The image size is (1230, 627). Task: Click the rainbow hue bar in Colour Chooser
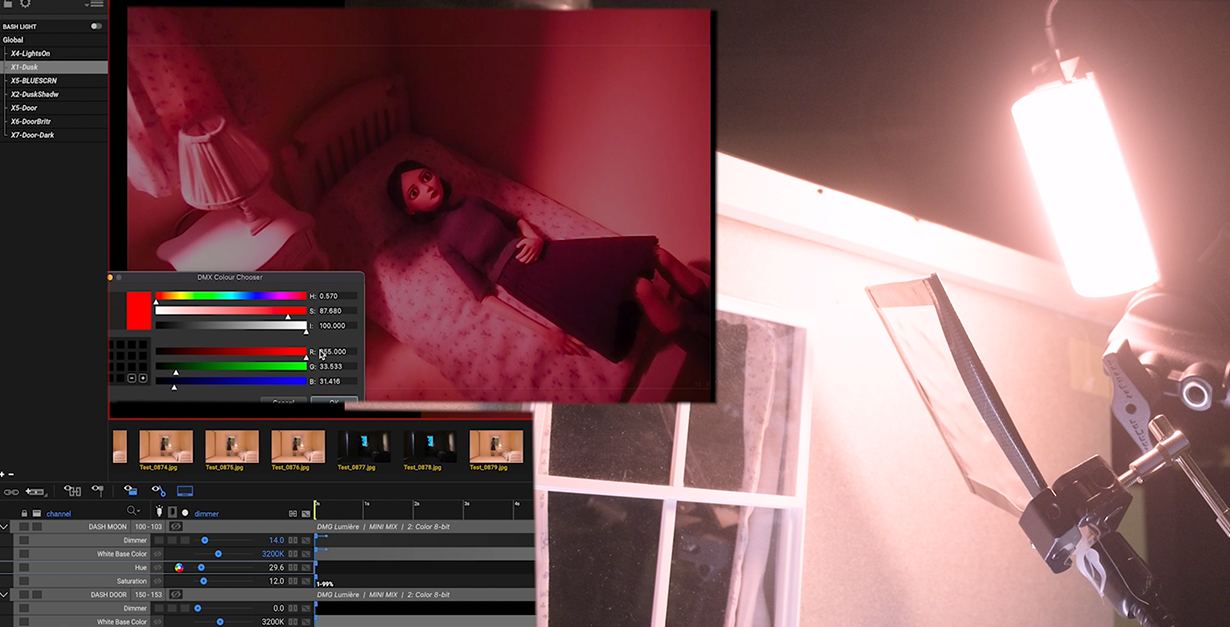click(230, 296)
